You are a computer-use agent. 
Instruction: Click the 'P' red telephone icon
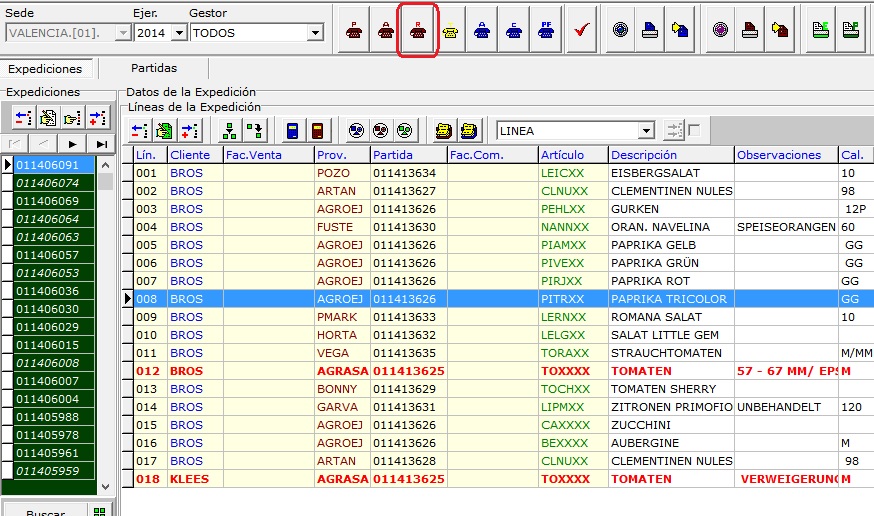[354, 30]
